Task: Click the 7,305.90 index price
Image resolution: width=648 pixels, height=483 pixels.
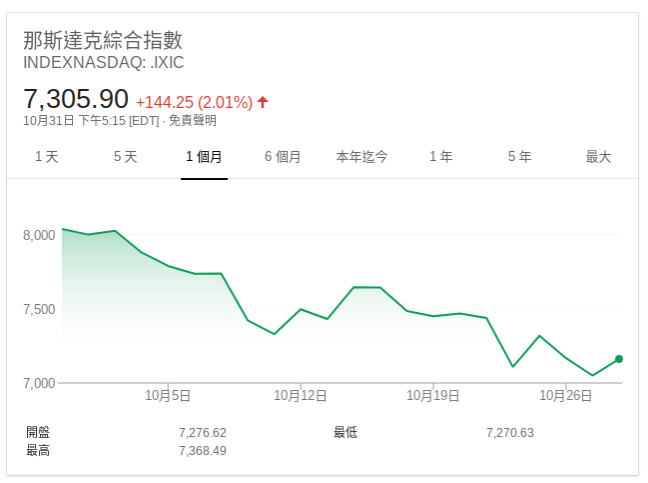Action: [76, 99]
